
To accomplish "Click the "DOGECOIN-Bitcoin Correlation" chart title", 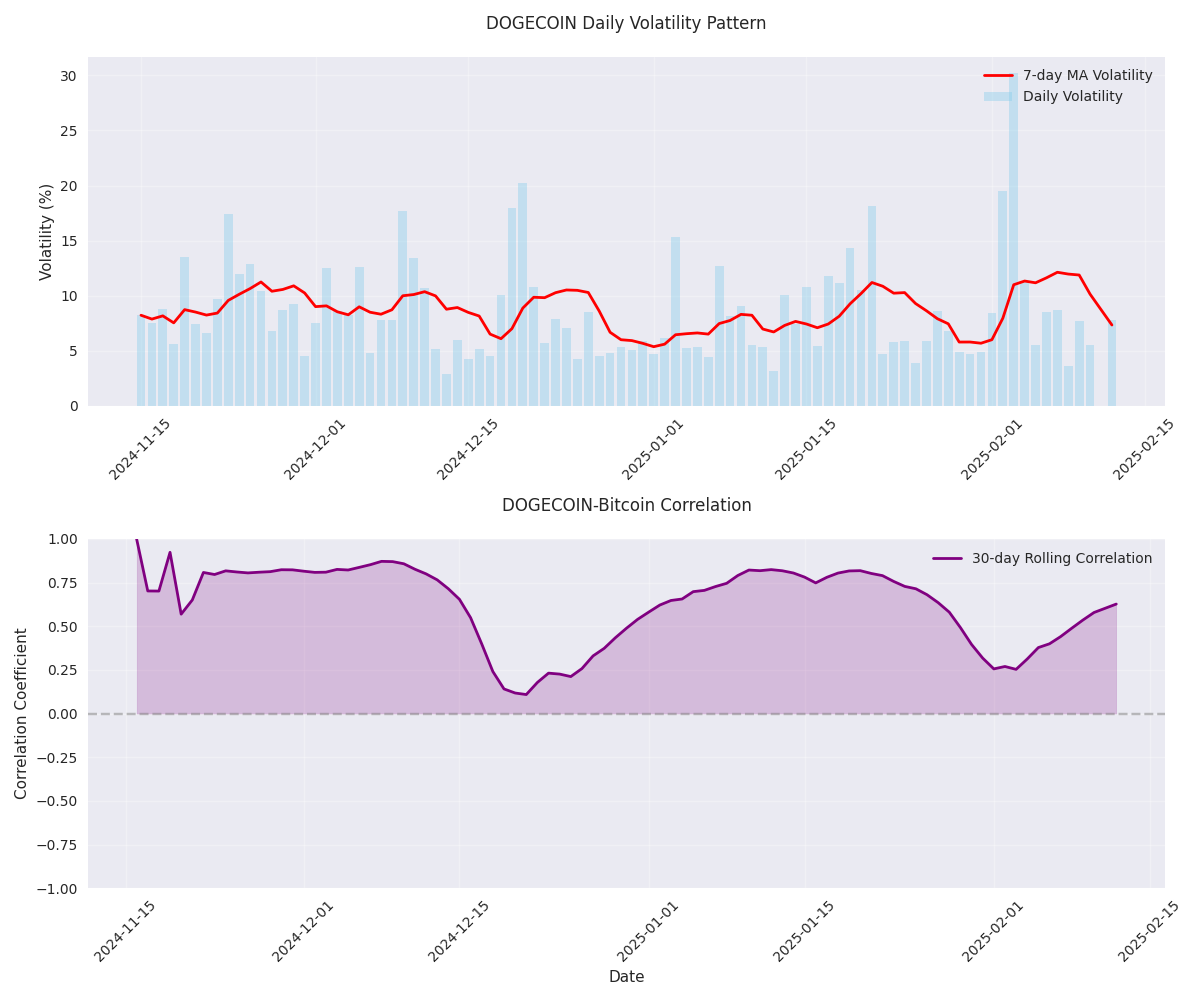I will (626, 506).
